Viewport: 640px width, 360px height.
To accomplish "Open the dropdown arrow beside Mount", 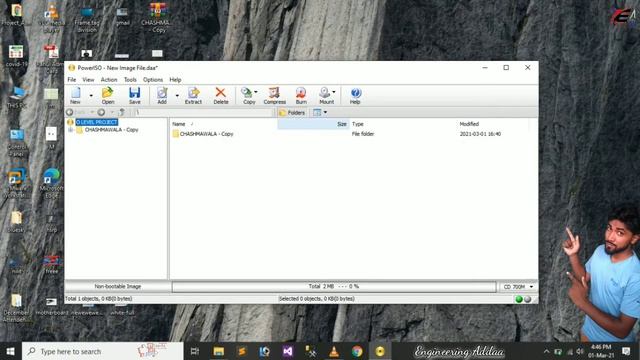I will 334,92.
